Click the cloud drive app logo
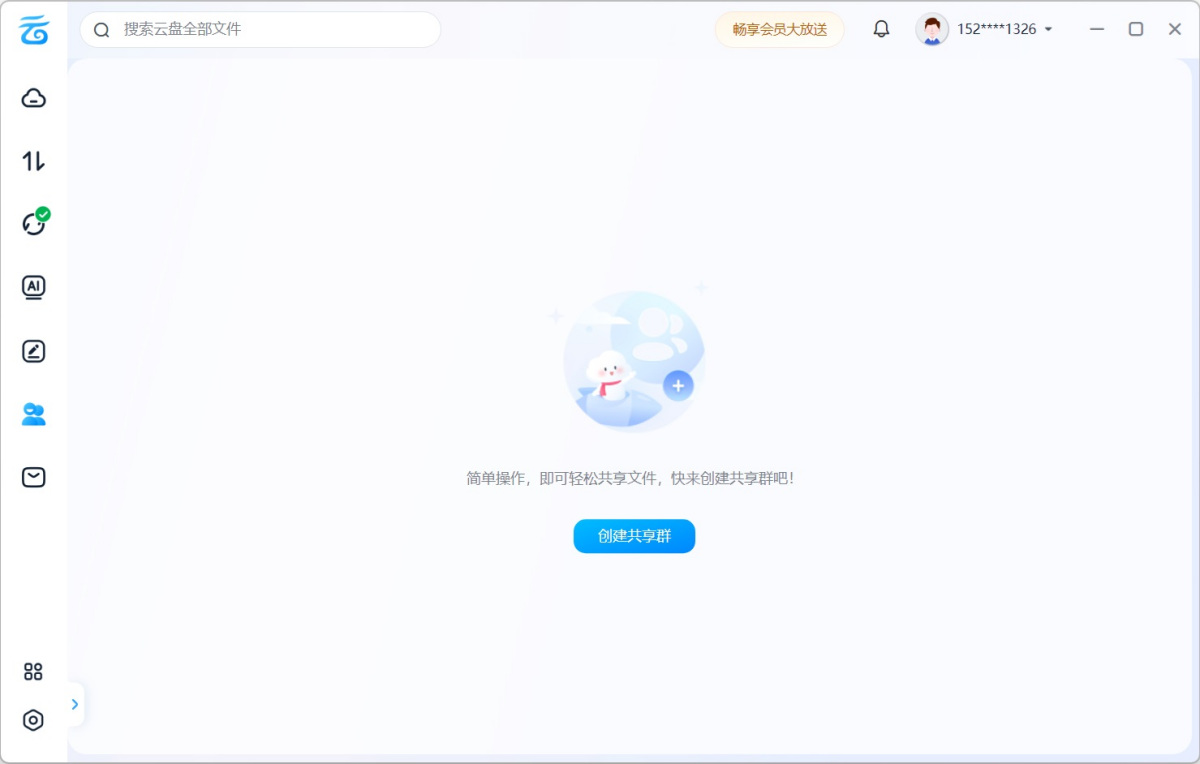 pyautogui.click(x=33, y=29)
